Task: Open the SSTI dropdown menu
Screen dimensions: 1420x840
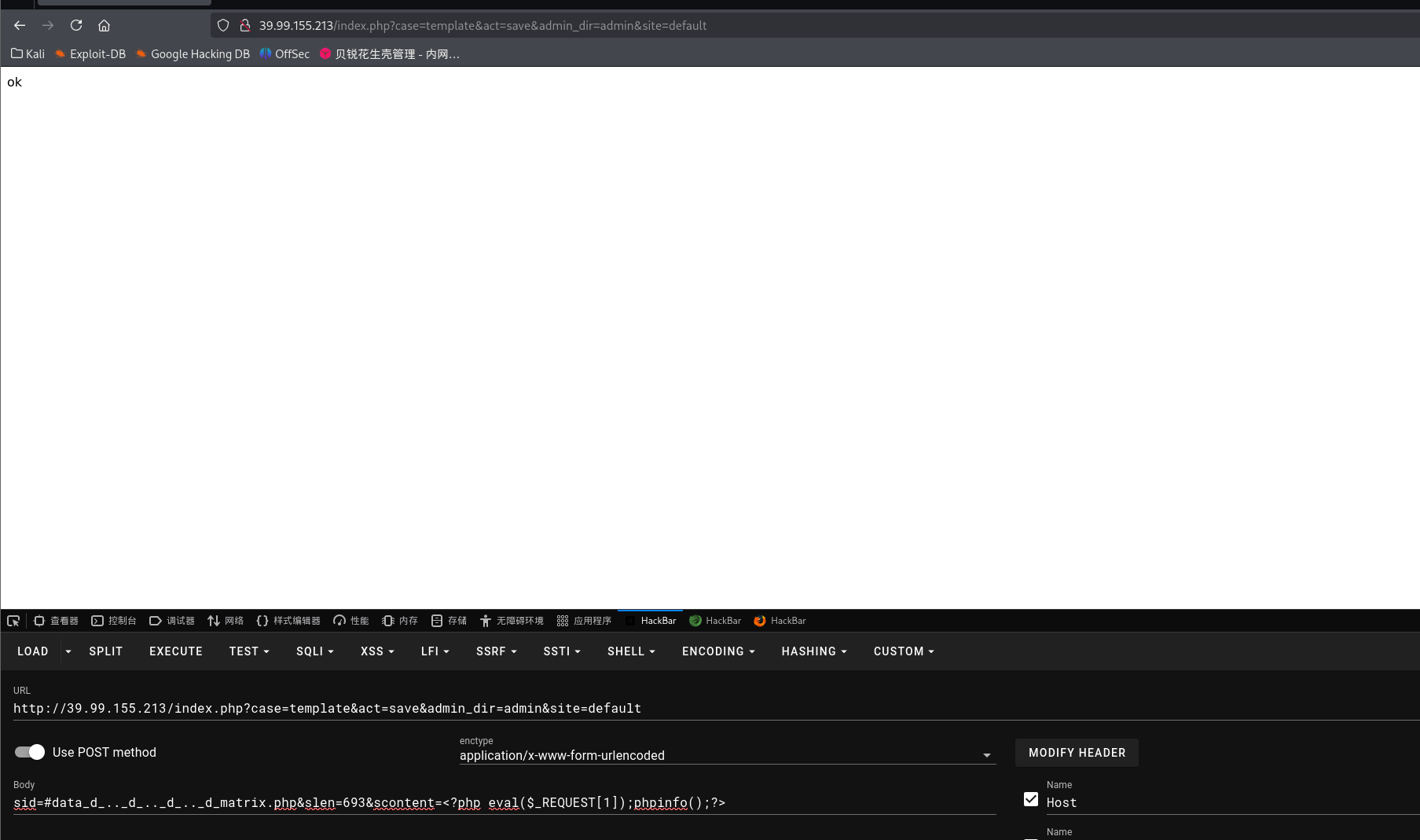Action: tap(562, 651)
